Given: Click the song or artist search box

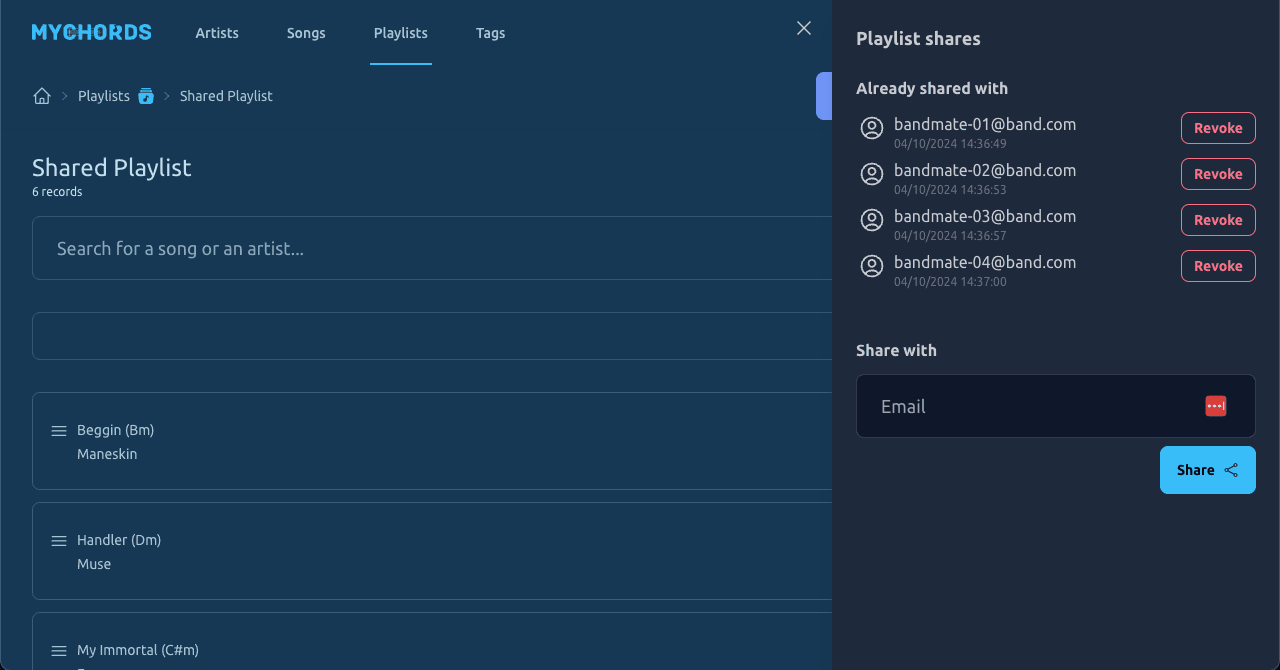Looking at the screenshot, I should pyautogui.click(x=430, y=248).
